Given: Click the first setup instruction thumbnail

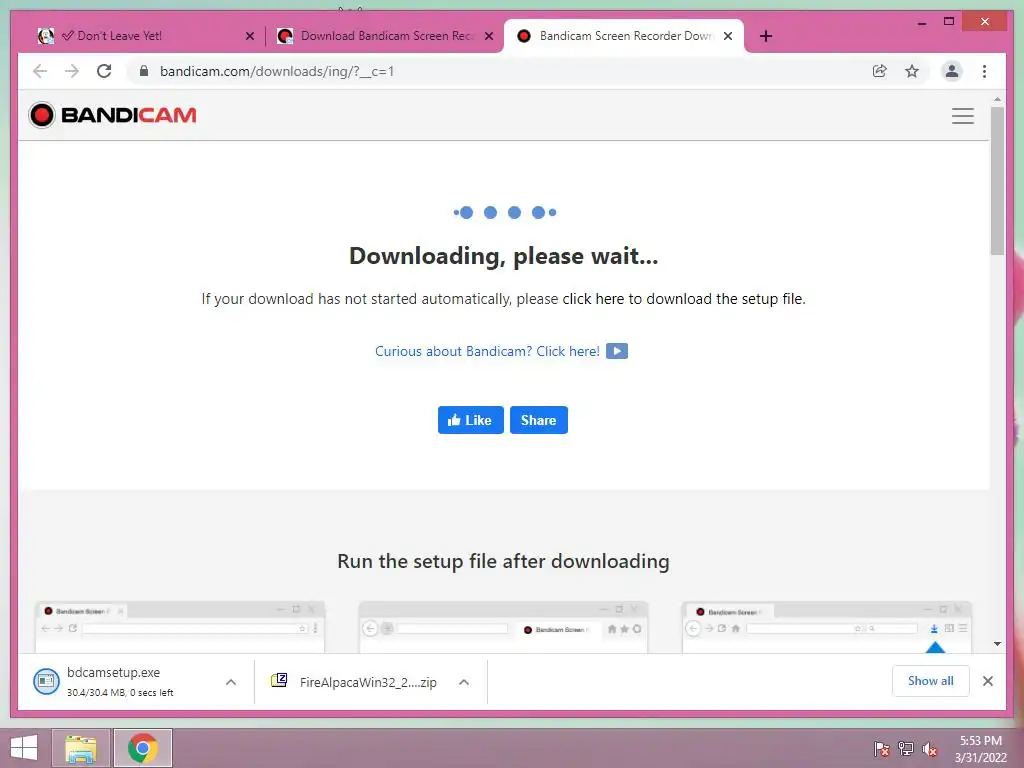Looking at the screenshot, I should point(180,627).
